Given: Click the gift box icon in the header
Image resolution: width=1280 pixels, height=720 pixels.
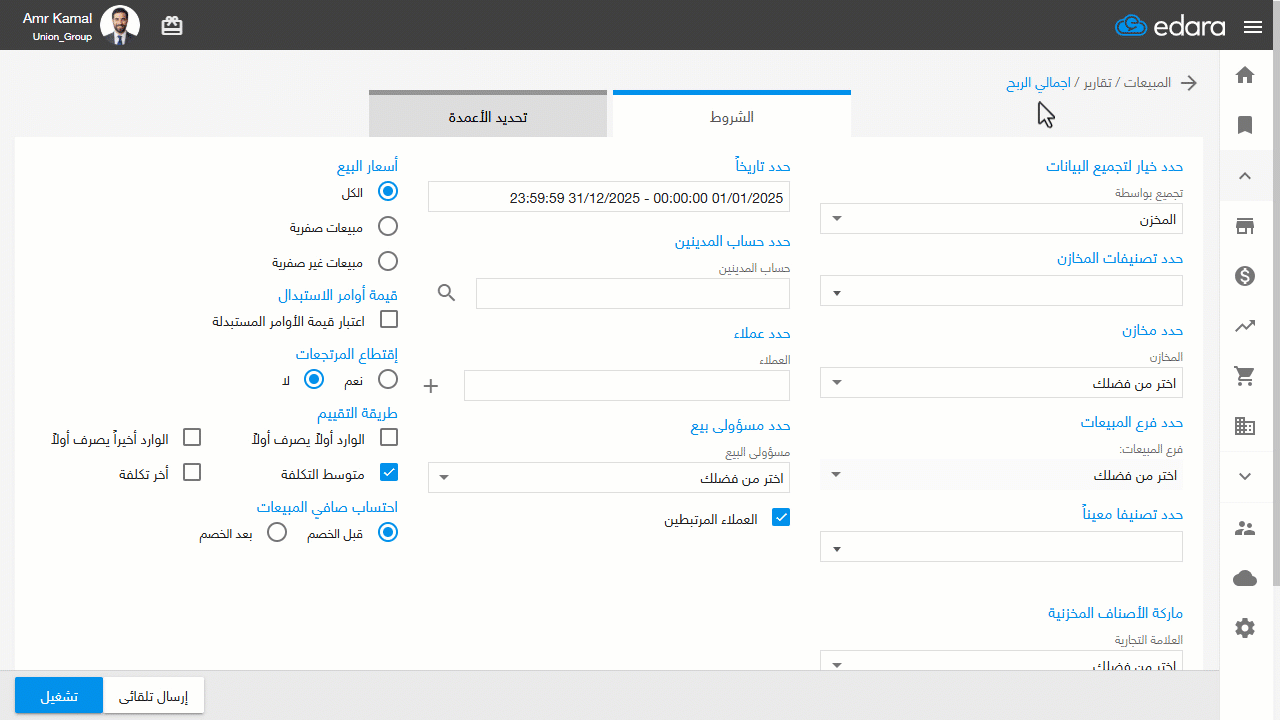Looking at the screenshot, I should [x=172, y=26].
